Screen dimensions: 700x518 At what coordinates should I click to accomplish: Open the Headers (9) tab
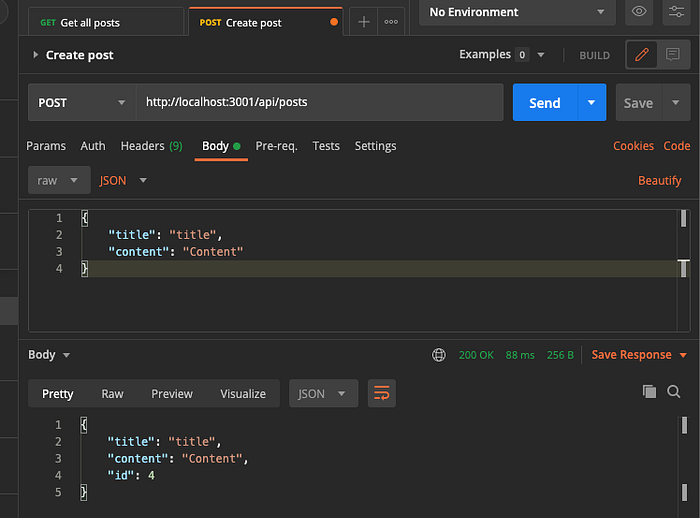coord(151,146)
